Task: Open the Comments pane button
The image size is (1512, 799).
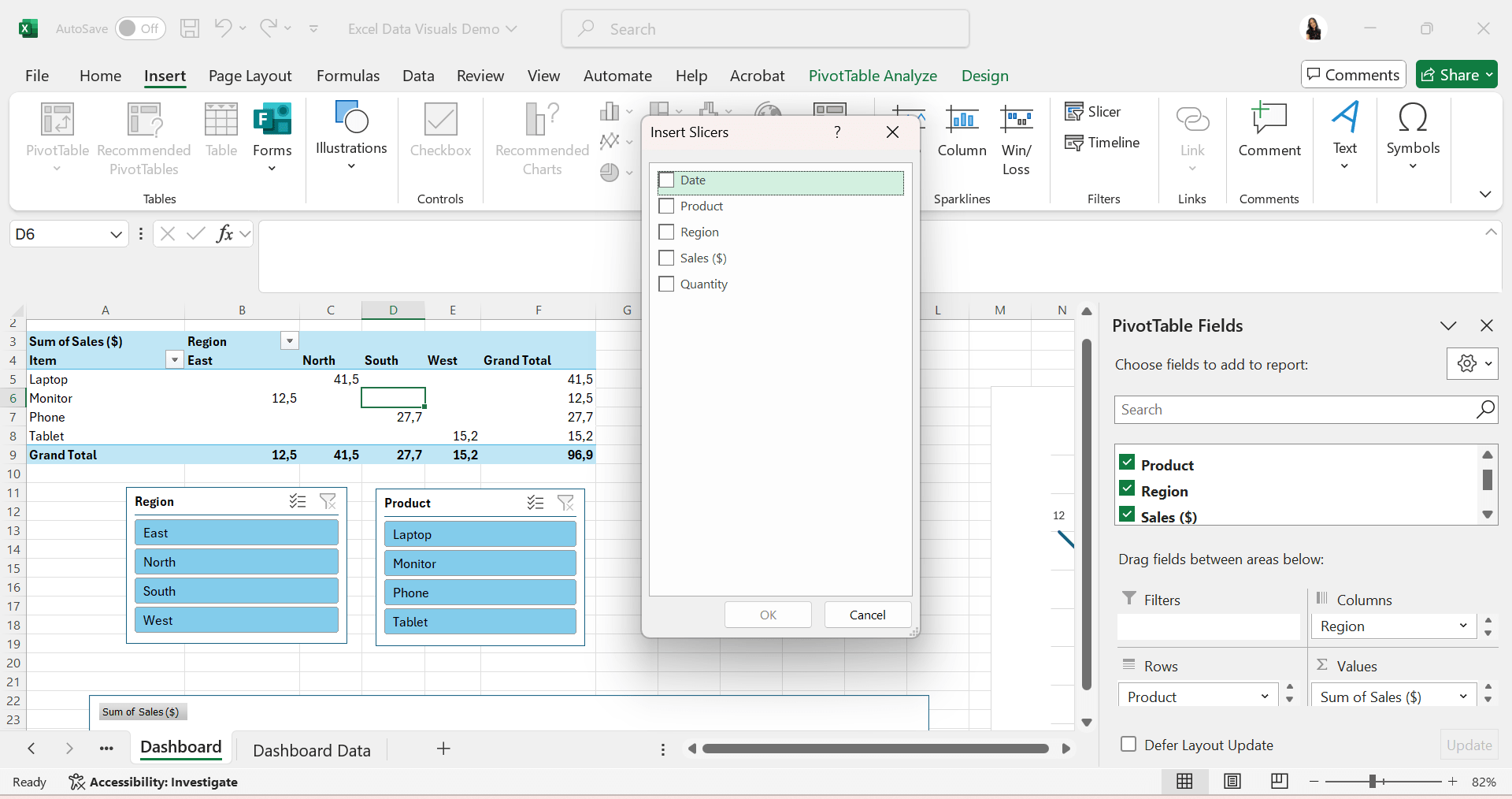Action: tap(1353, 75)
